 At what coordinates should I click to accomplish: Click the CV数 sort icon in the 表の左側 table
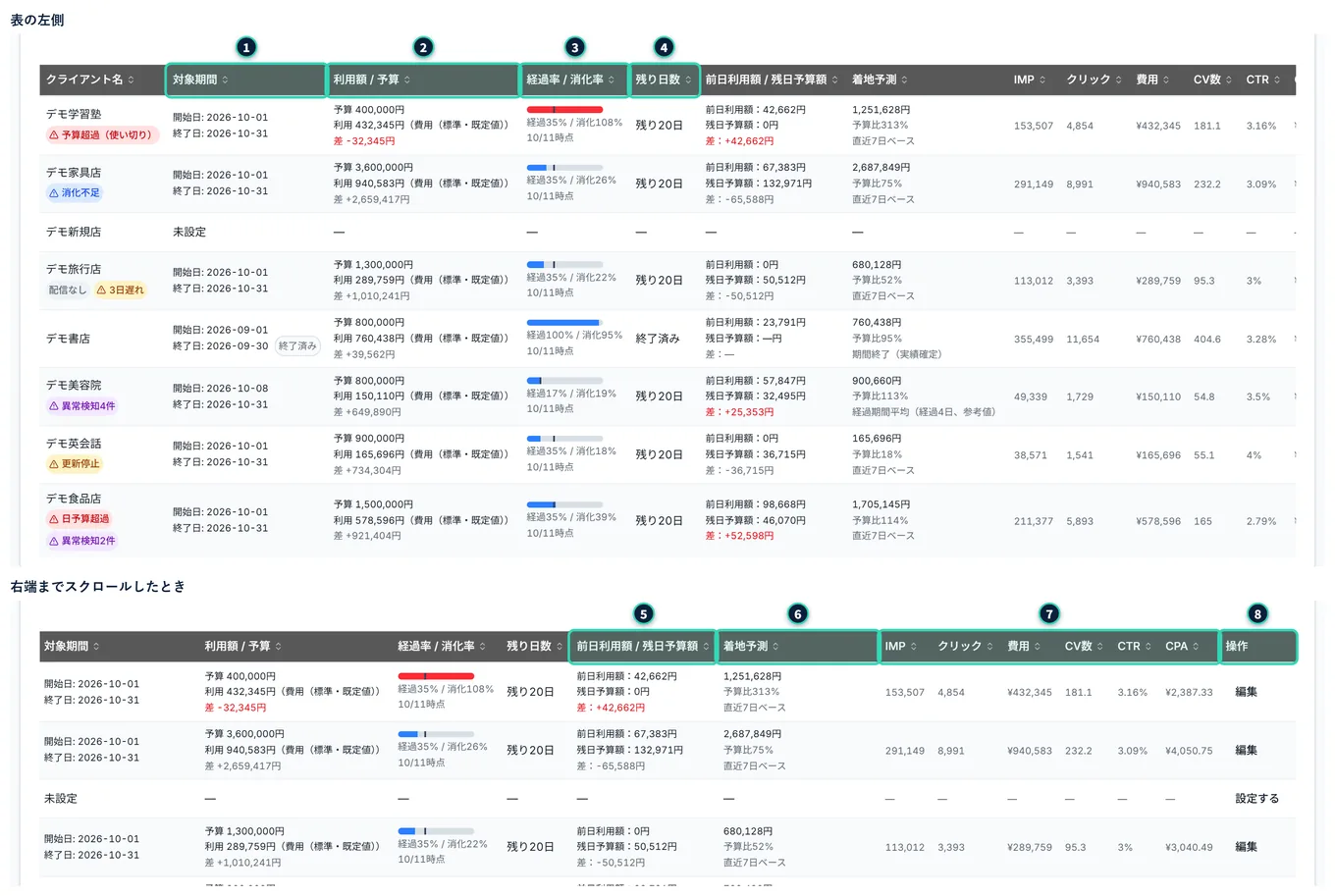[1229, 79]
